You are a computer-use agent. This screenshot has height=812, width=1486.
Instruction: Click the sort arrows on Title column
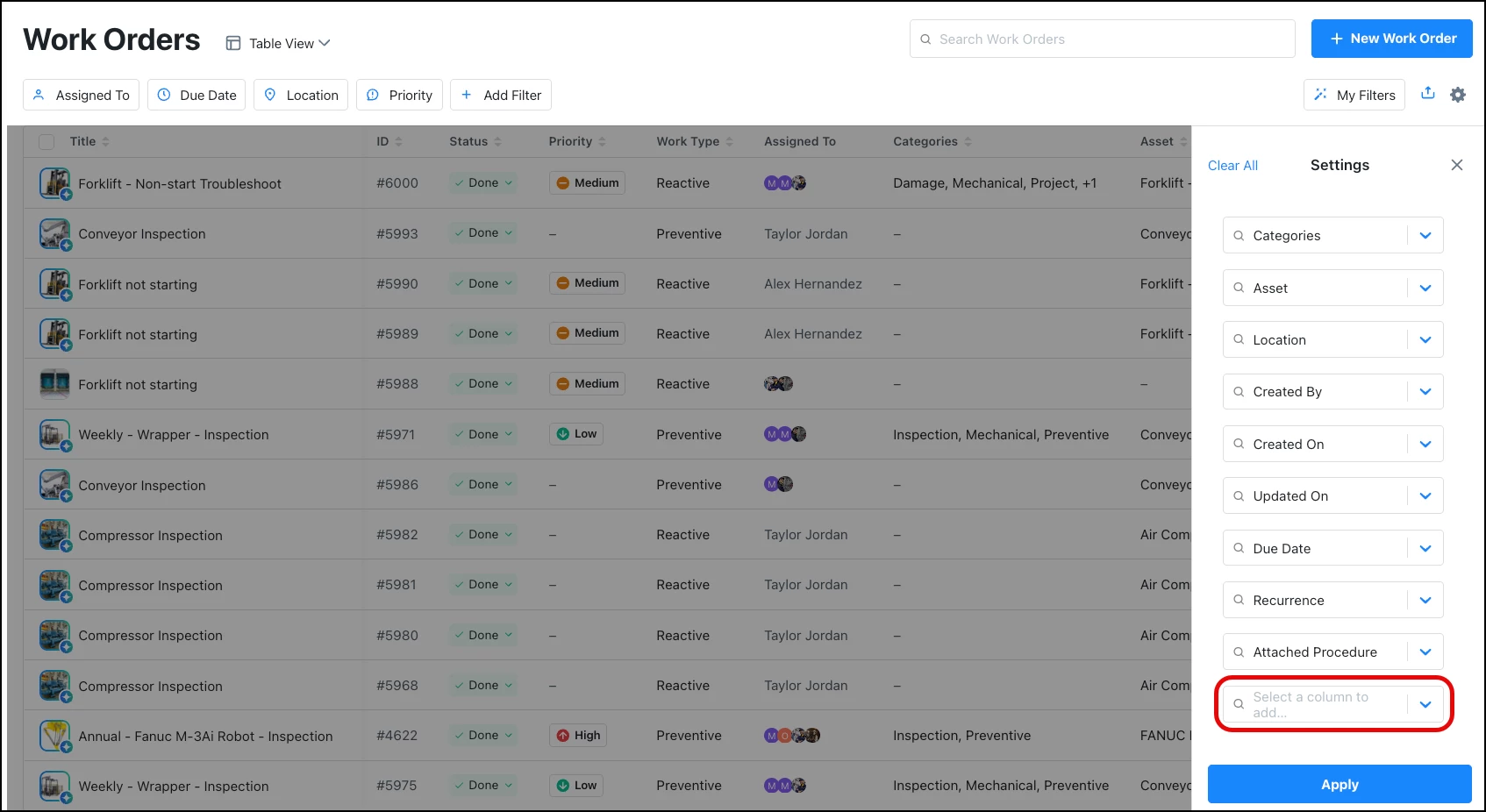(x=105, y=141)
